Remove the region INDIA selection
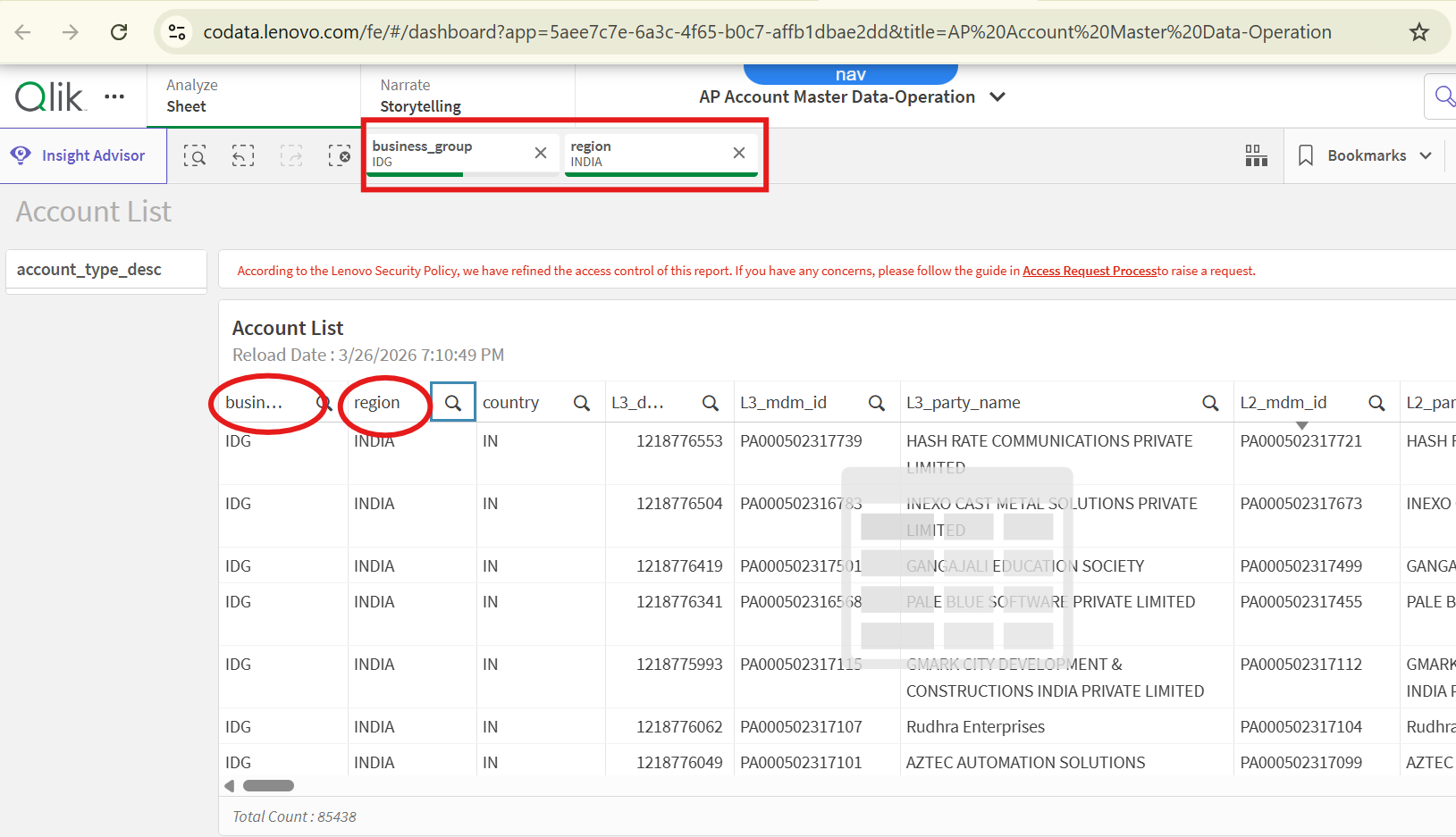 [x=739, y=153]
